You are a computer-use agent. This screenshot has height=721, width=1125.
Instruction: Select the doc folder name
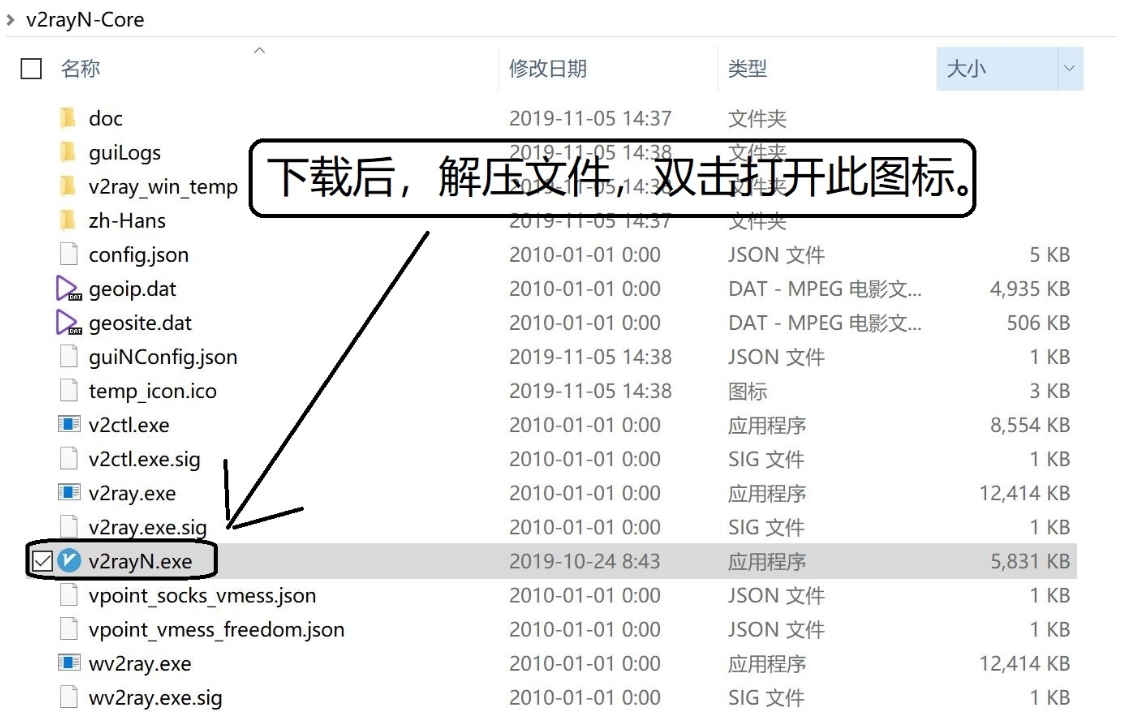(x=105, y=118)
